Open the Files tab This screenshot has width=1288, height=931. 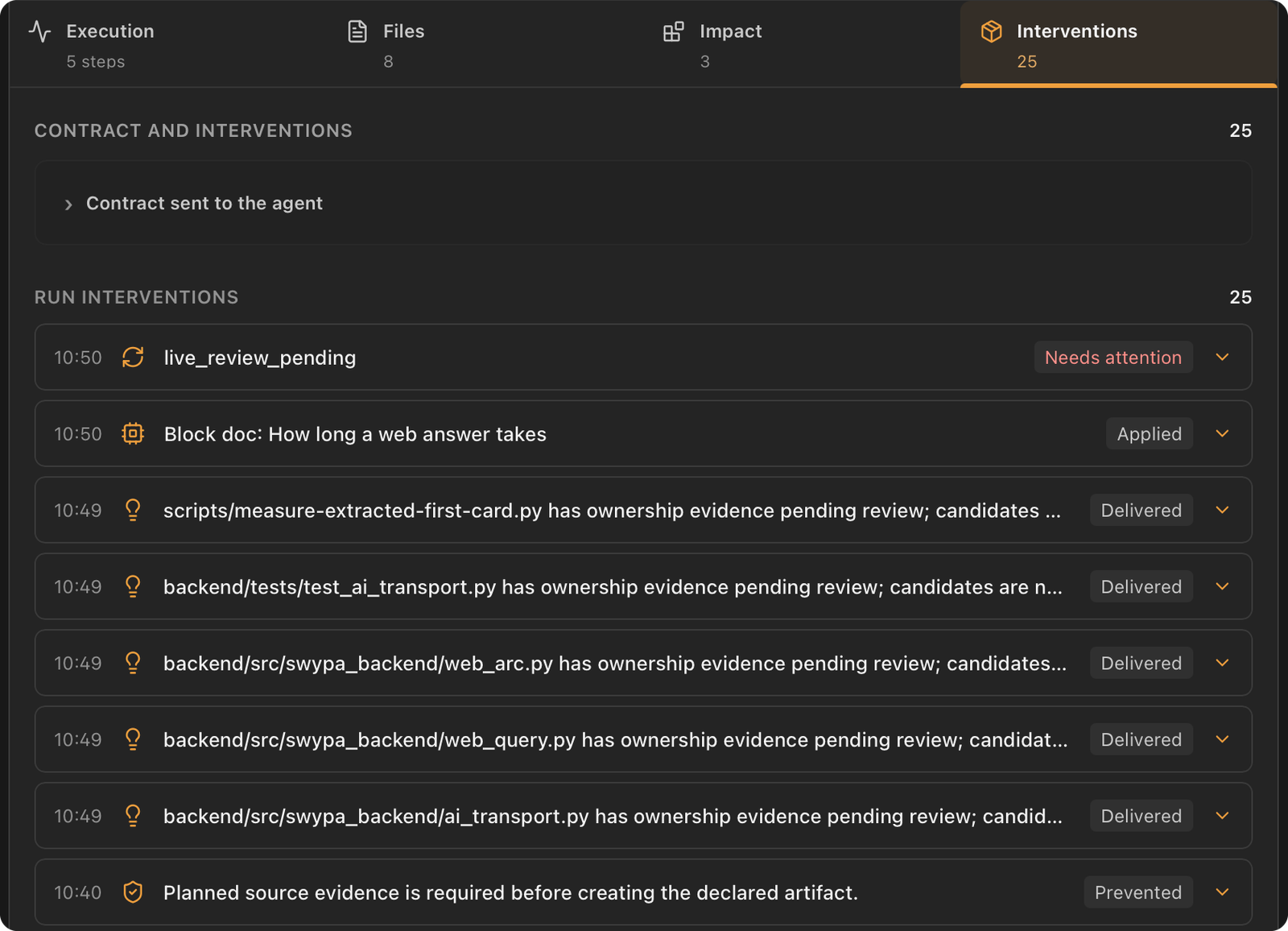(485, 44)
